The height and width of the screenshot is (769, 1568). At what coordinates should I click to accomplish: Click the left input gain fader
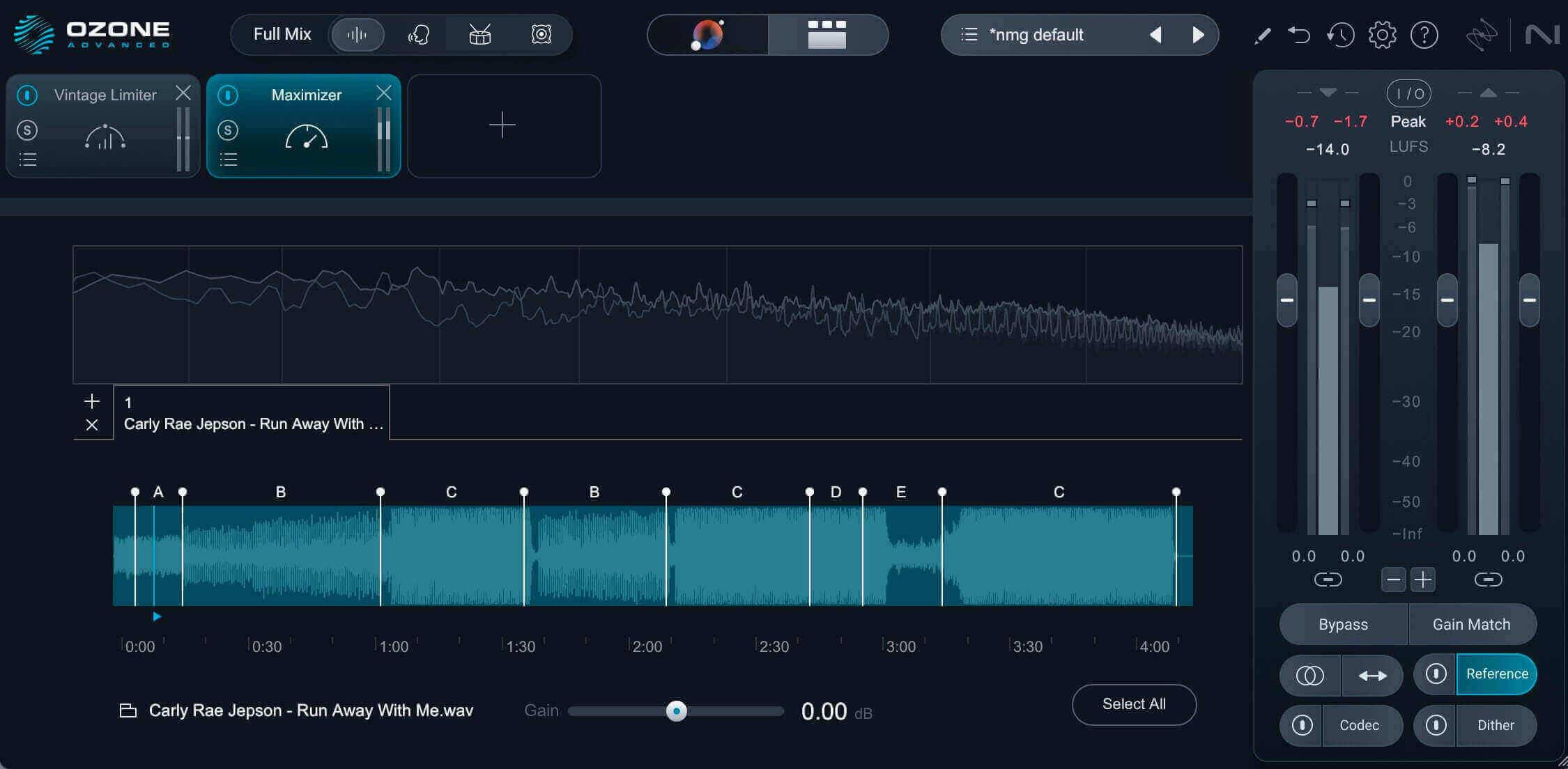[x=1286, y=300]
